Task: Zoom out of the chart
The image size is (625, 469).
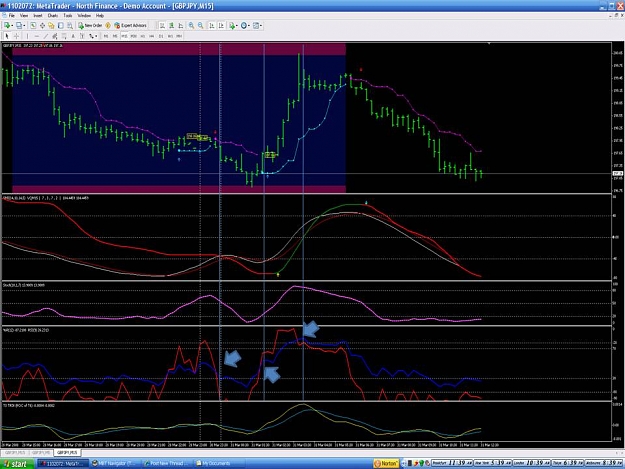Action: [x=200, y=26]
